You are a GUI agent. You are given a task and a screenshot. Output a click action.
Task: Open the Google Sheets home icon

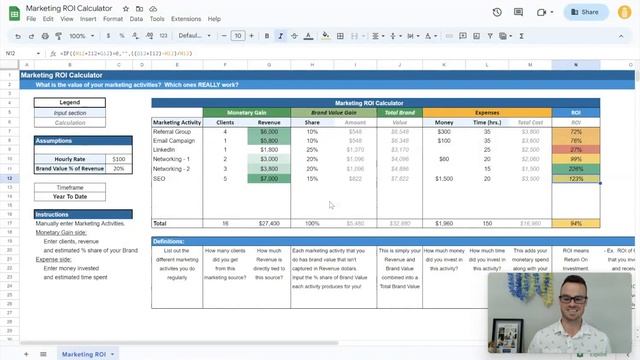pyautogui.click(x=14, y=13)
